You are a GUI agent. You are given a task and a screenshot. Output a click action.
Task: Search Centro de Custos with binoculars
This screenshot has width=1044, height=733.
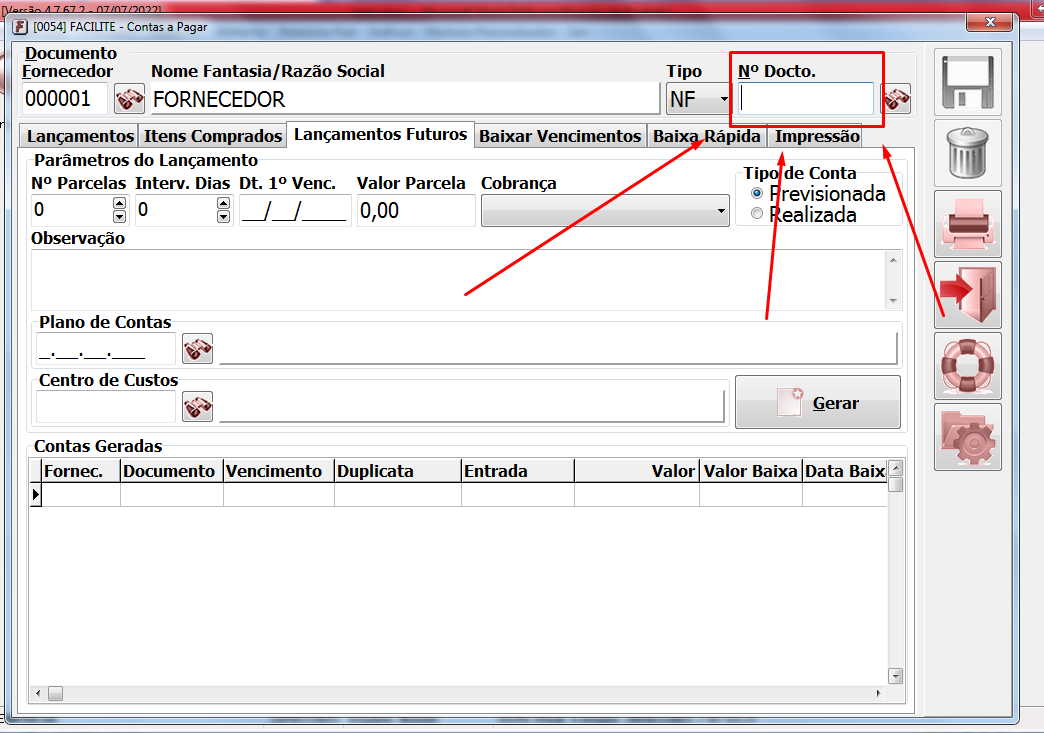[x=197, y=406]
